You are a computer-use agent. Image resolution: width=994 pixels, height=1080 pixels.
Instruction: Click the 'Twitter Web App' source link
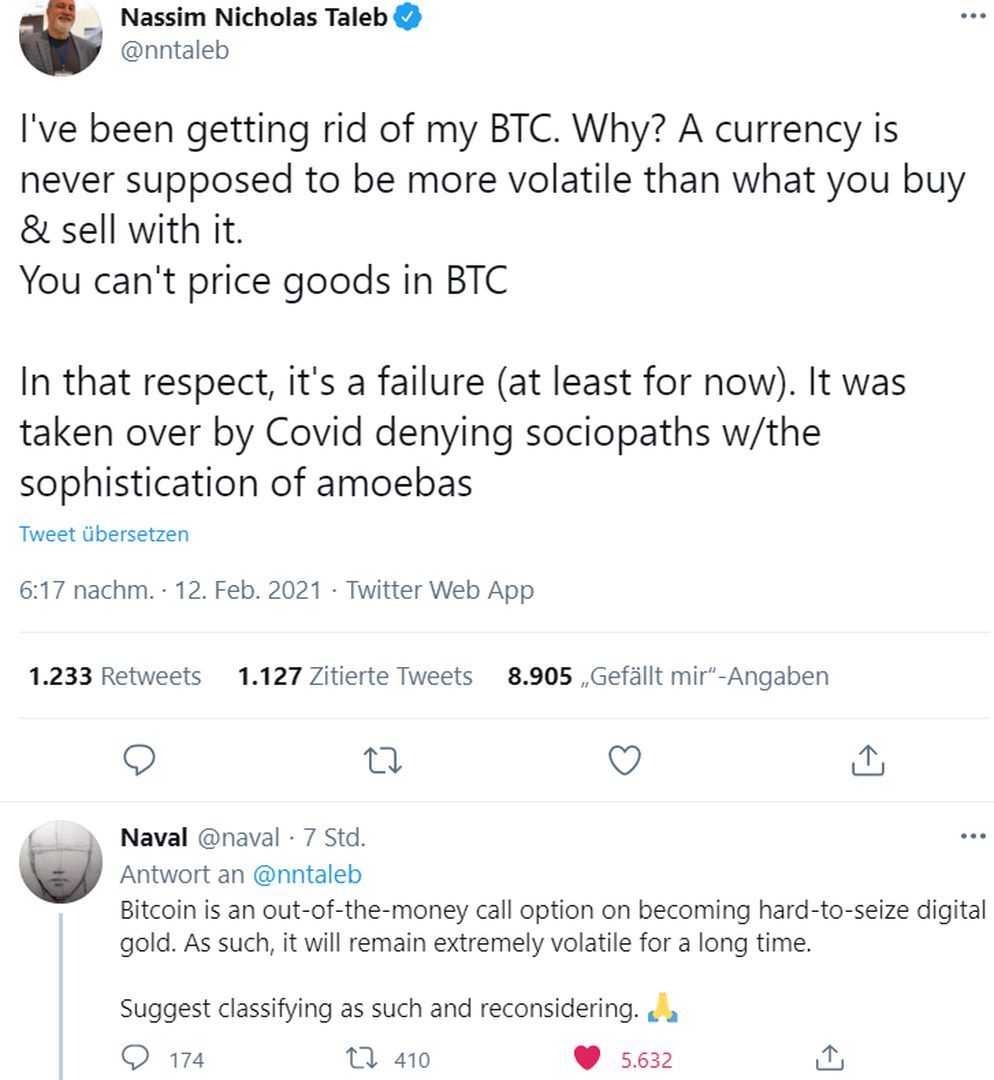coord(440,590)
